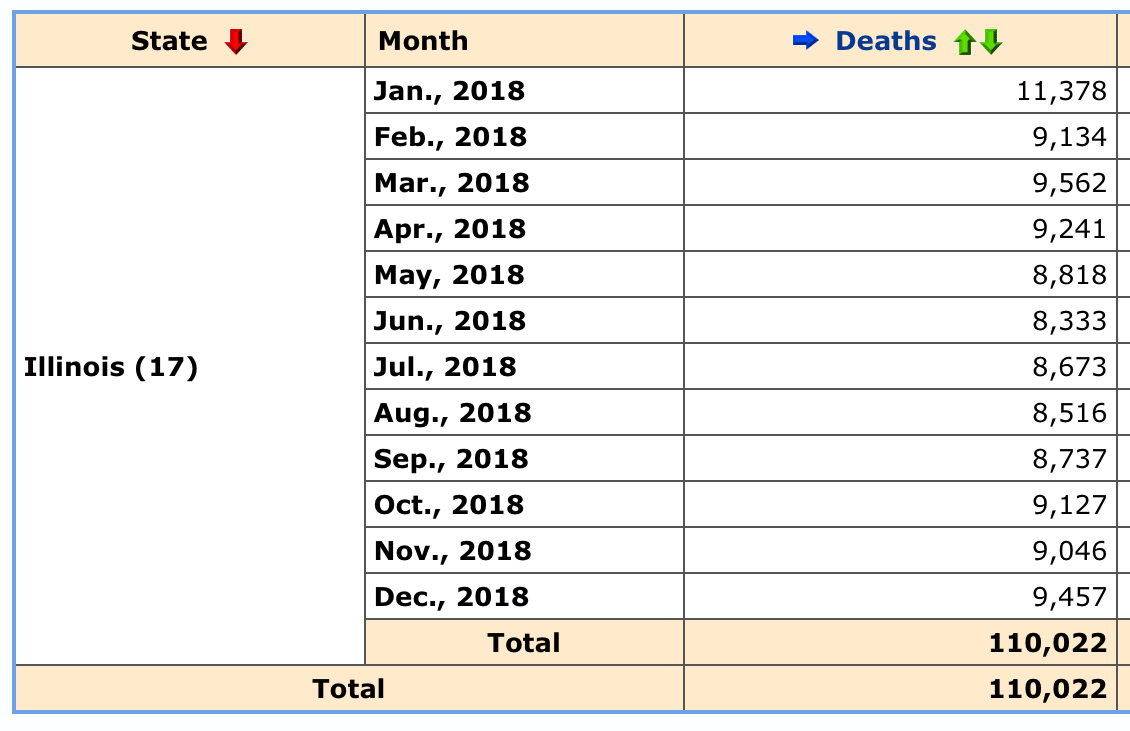Select the deaths value 9,457

point(1069,597)
